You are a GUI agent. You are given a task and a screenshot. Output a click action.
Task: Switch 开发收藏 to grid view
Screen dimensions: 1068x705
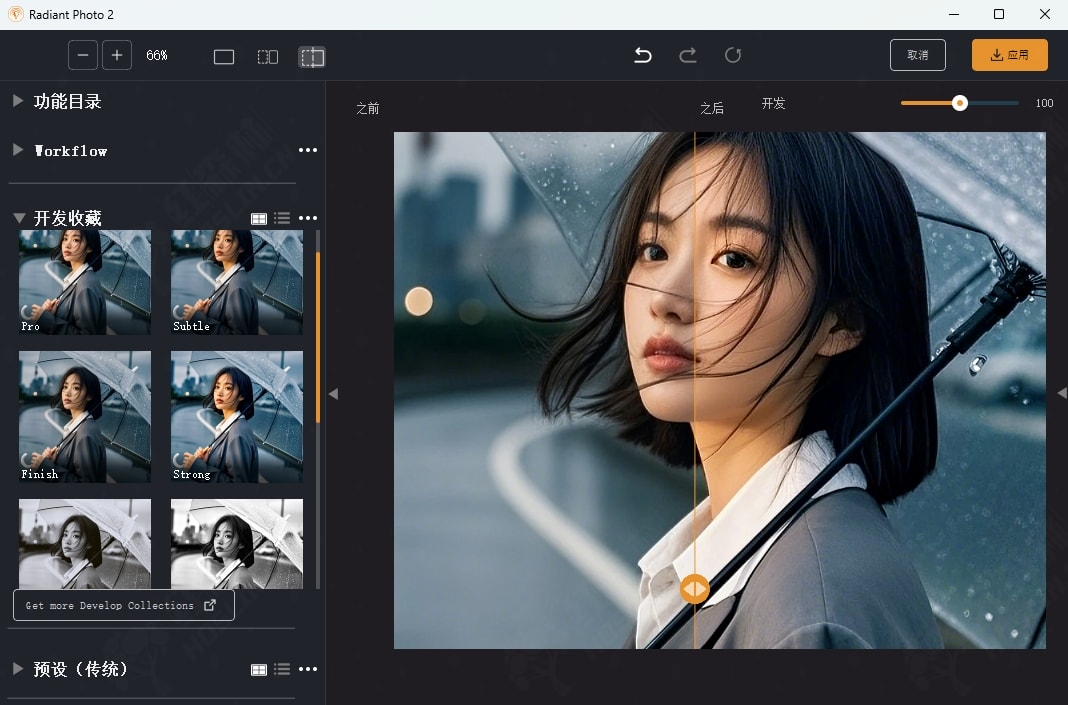pos(259,218)
